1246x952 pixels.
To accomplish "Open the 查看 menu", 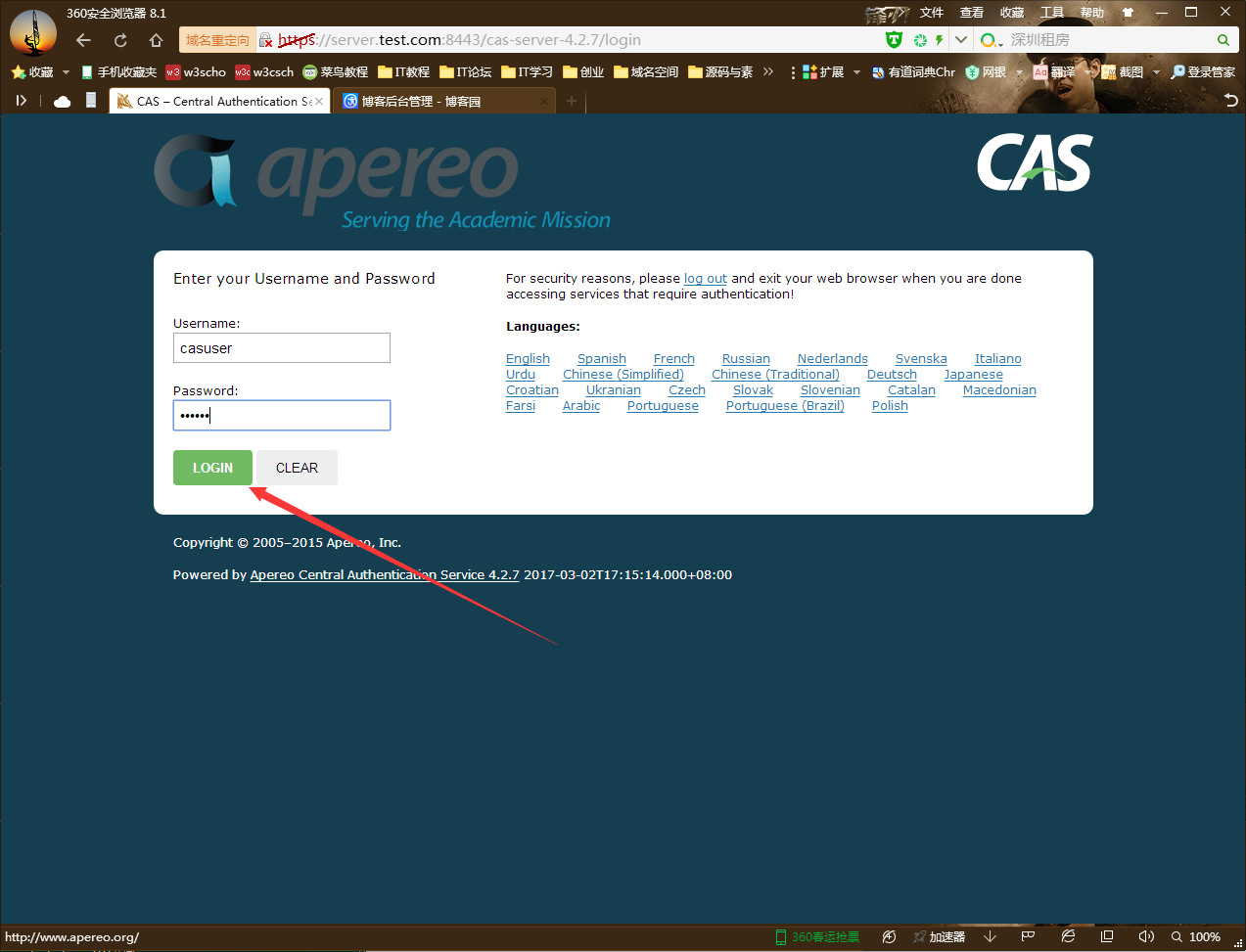I will (x=972, y=13).
